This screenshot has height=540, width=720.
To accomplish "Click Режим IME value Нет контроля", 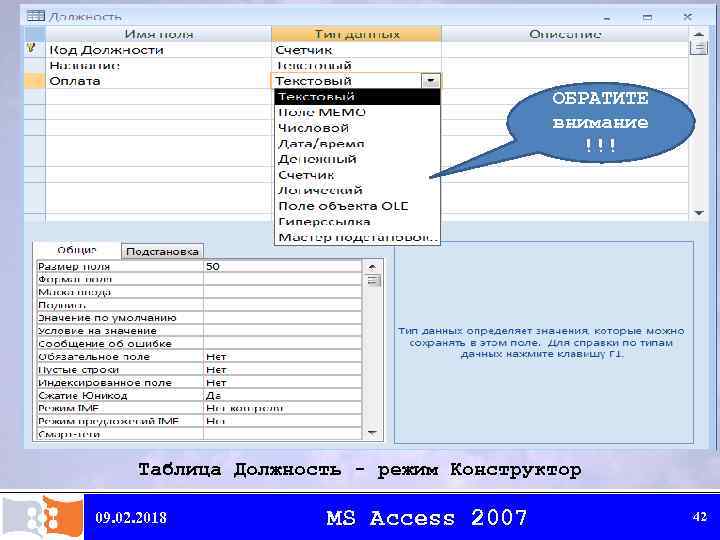I will 282,408.
